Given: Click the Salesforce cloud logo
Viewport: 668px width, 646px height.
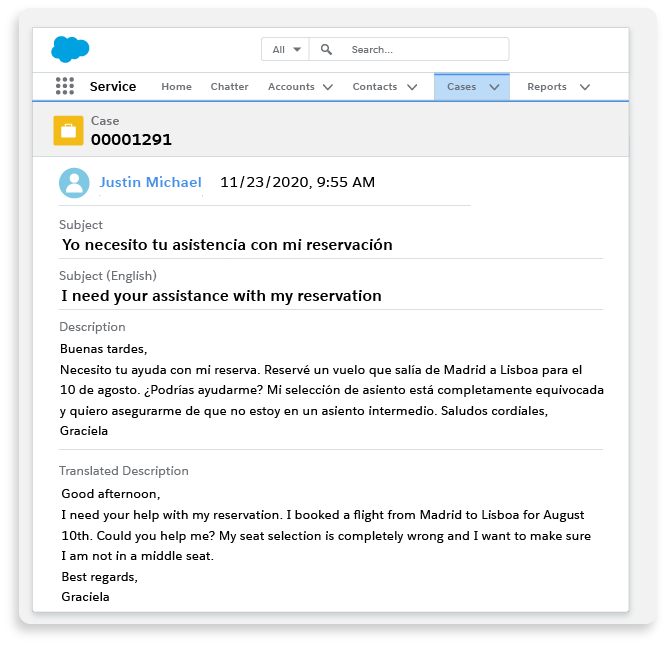Looking at the screenshot, I should [70, 49].
